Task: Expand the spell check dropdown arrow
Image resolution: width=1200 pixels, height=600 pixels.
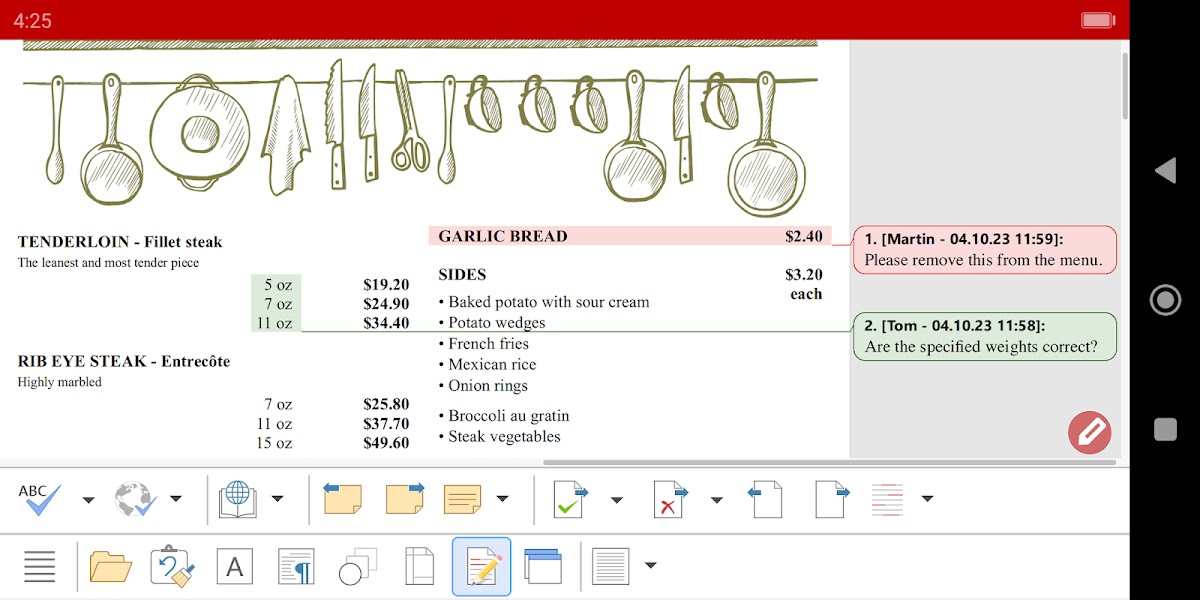Action: point(88,499)
